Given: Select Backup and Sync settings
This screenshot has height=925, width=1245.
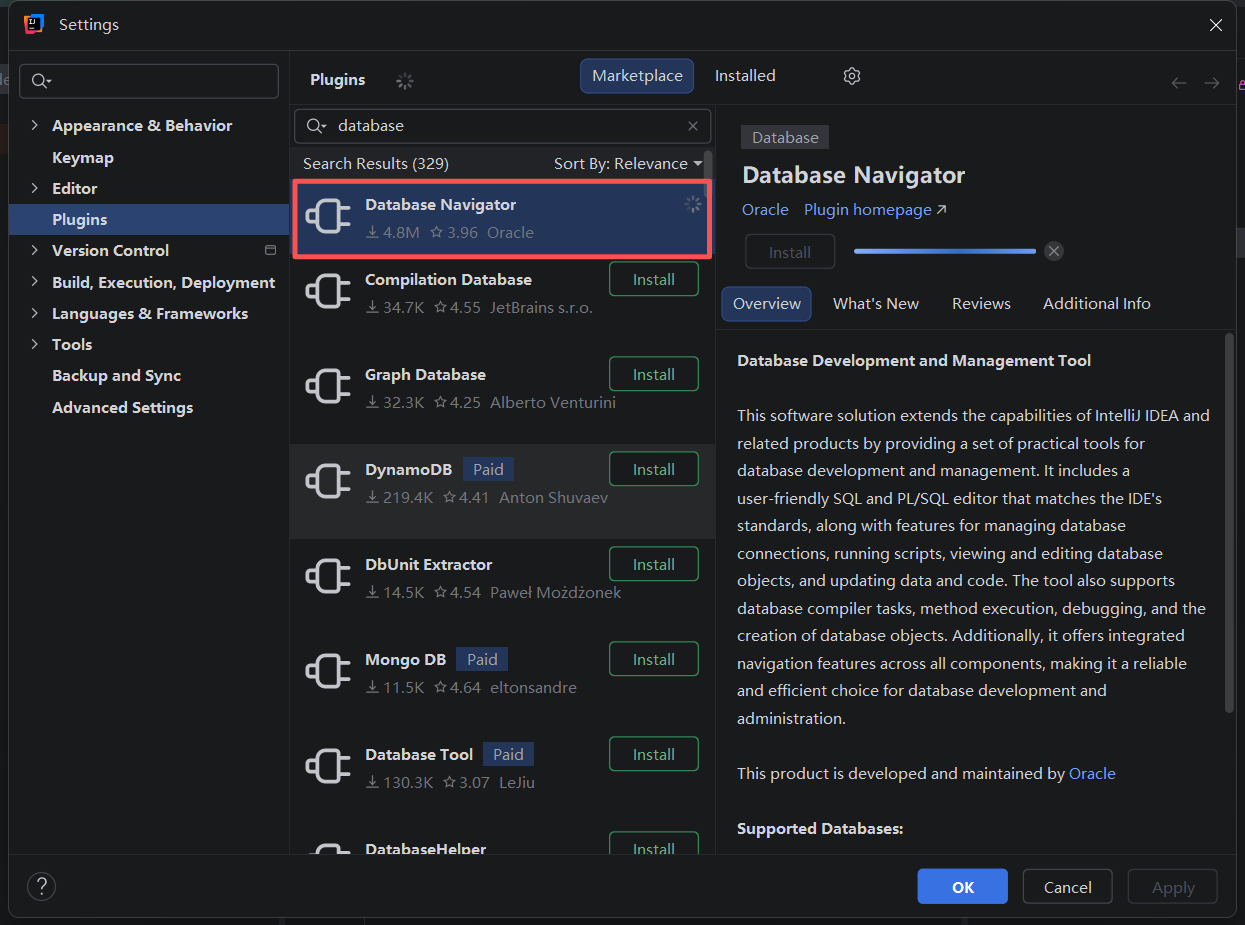Looking at the screenshot, I should pos(117,376).
